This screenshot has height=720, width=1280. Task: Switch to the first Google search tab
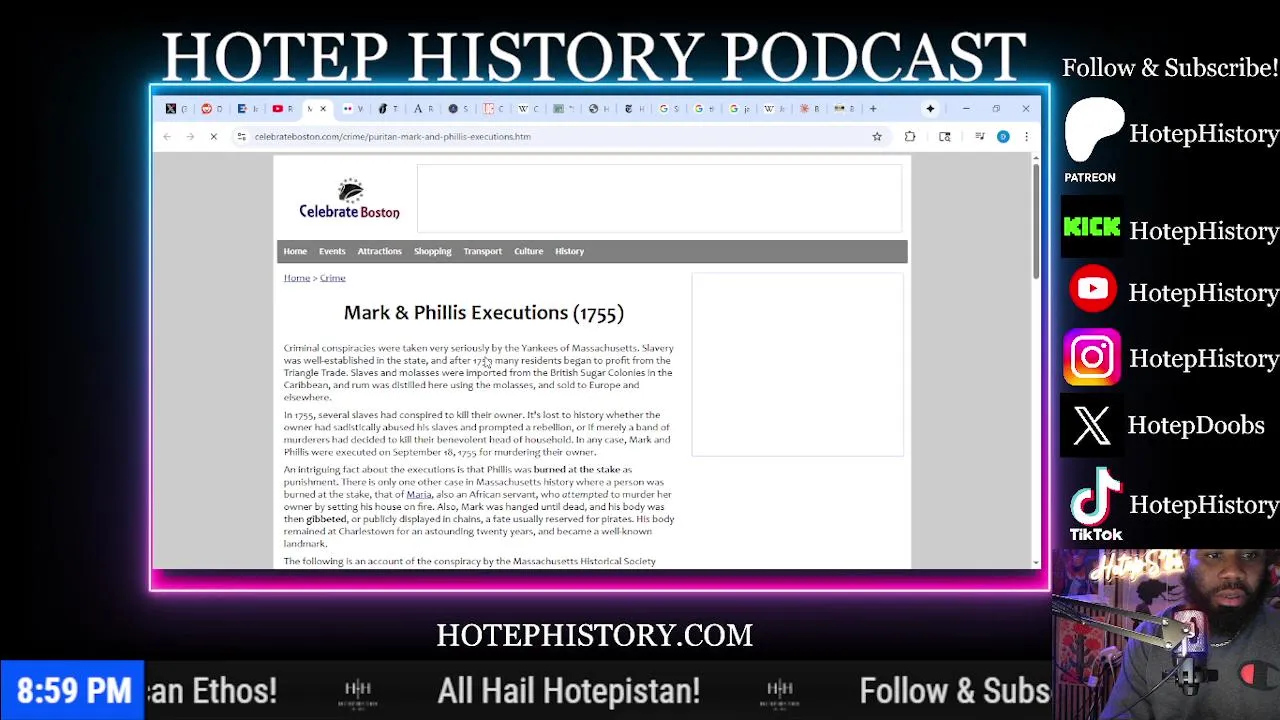[669, 108]
